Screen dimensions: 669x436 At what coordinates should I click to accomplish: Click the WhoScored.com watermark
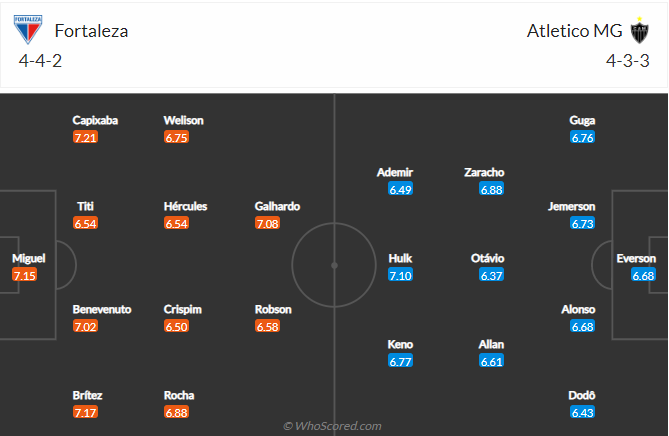click(x=332, y=426)
